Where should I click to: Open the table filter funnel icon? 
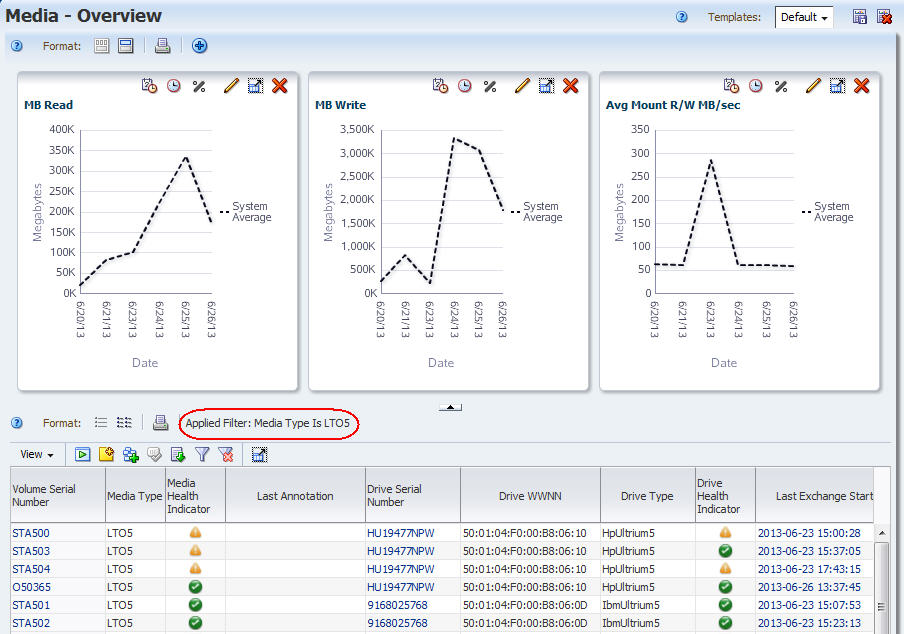202,455
